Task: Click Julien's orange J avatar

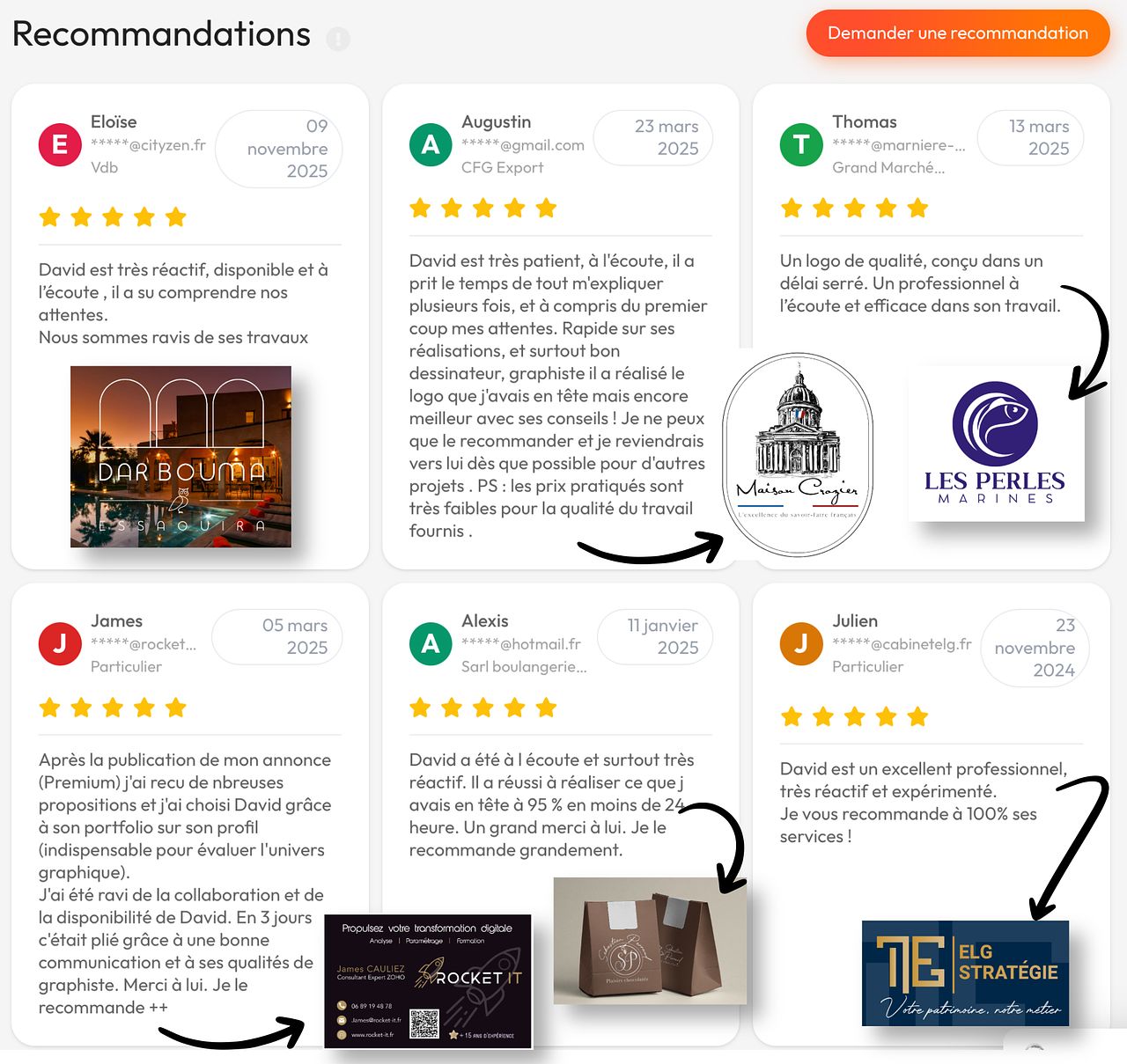Action: point(801,643)
